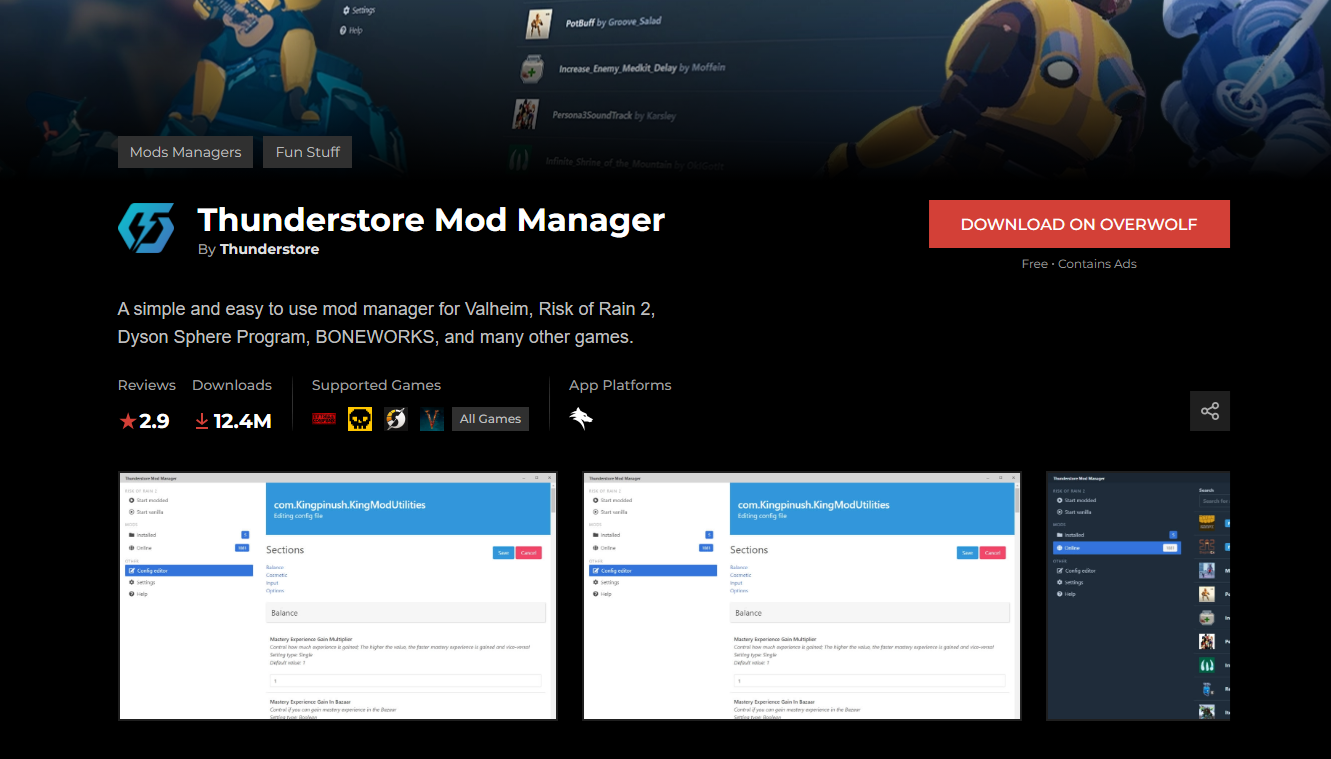
Task: Visit the Thunderstore author link
Action: (x=270, y=249)
